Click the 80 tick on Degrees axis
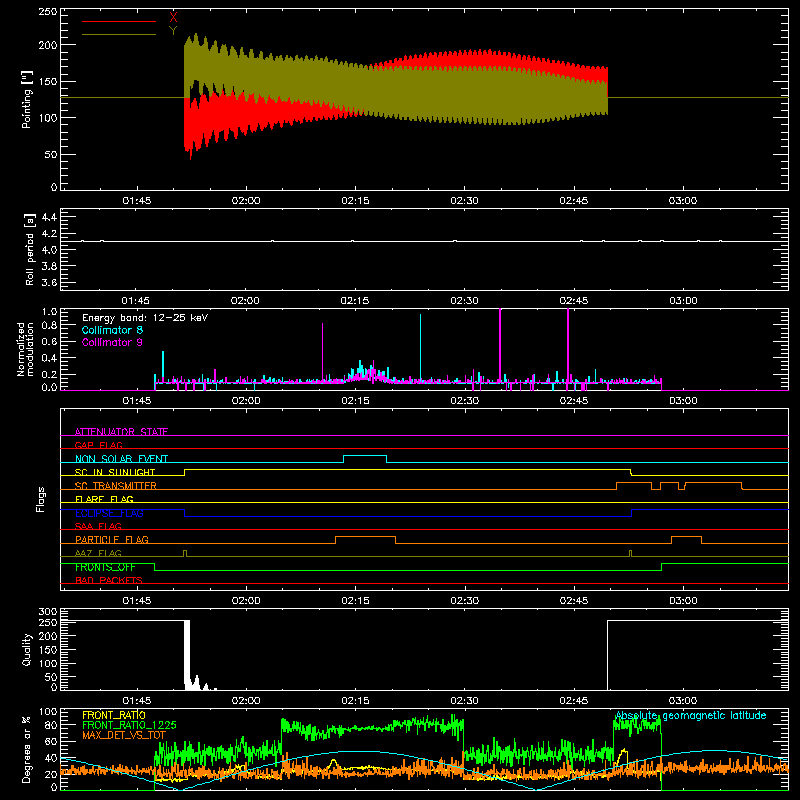 [51, 725]
